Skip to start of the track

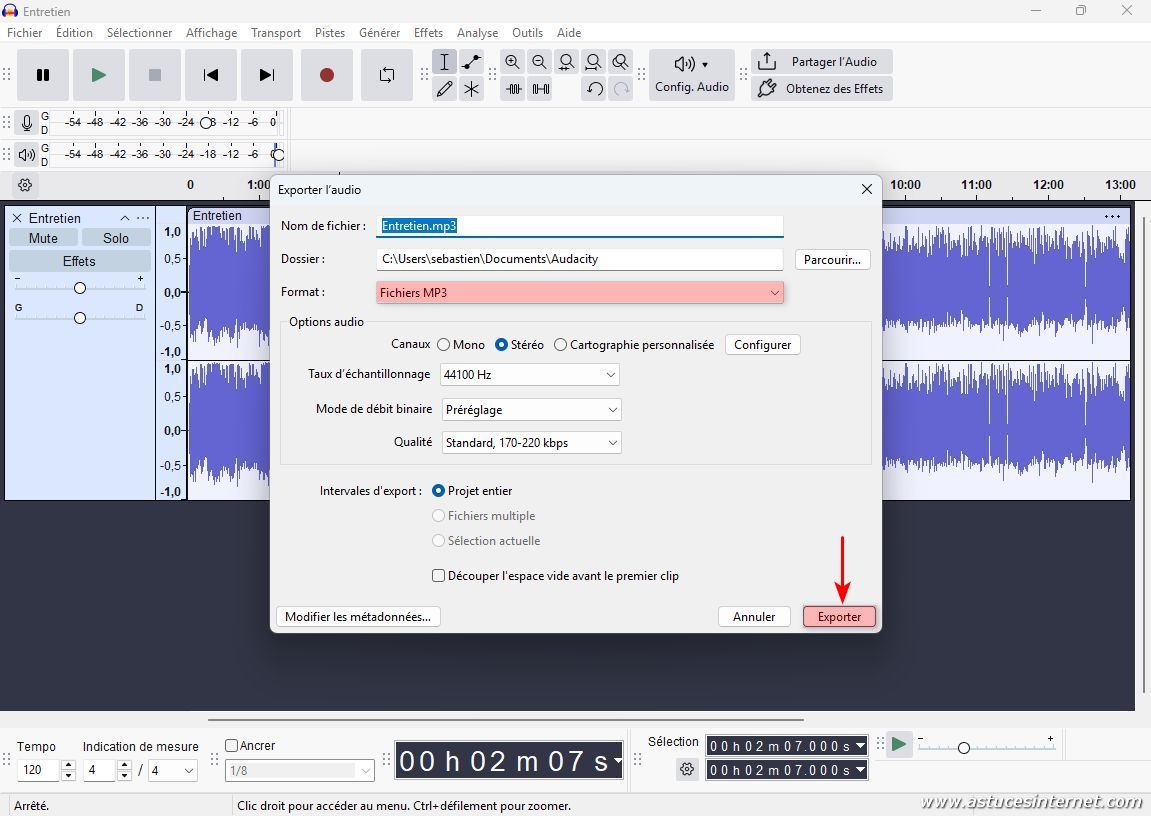[x=210, y=75]
